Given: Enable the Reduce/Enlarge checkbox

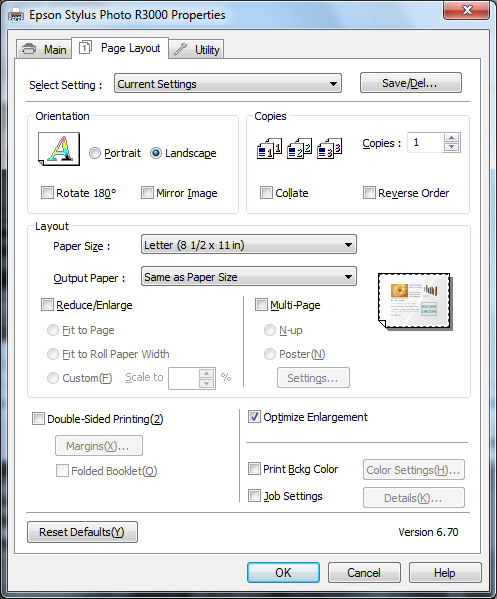Looking at the screenshot, I should coord(47,305).
